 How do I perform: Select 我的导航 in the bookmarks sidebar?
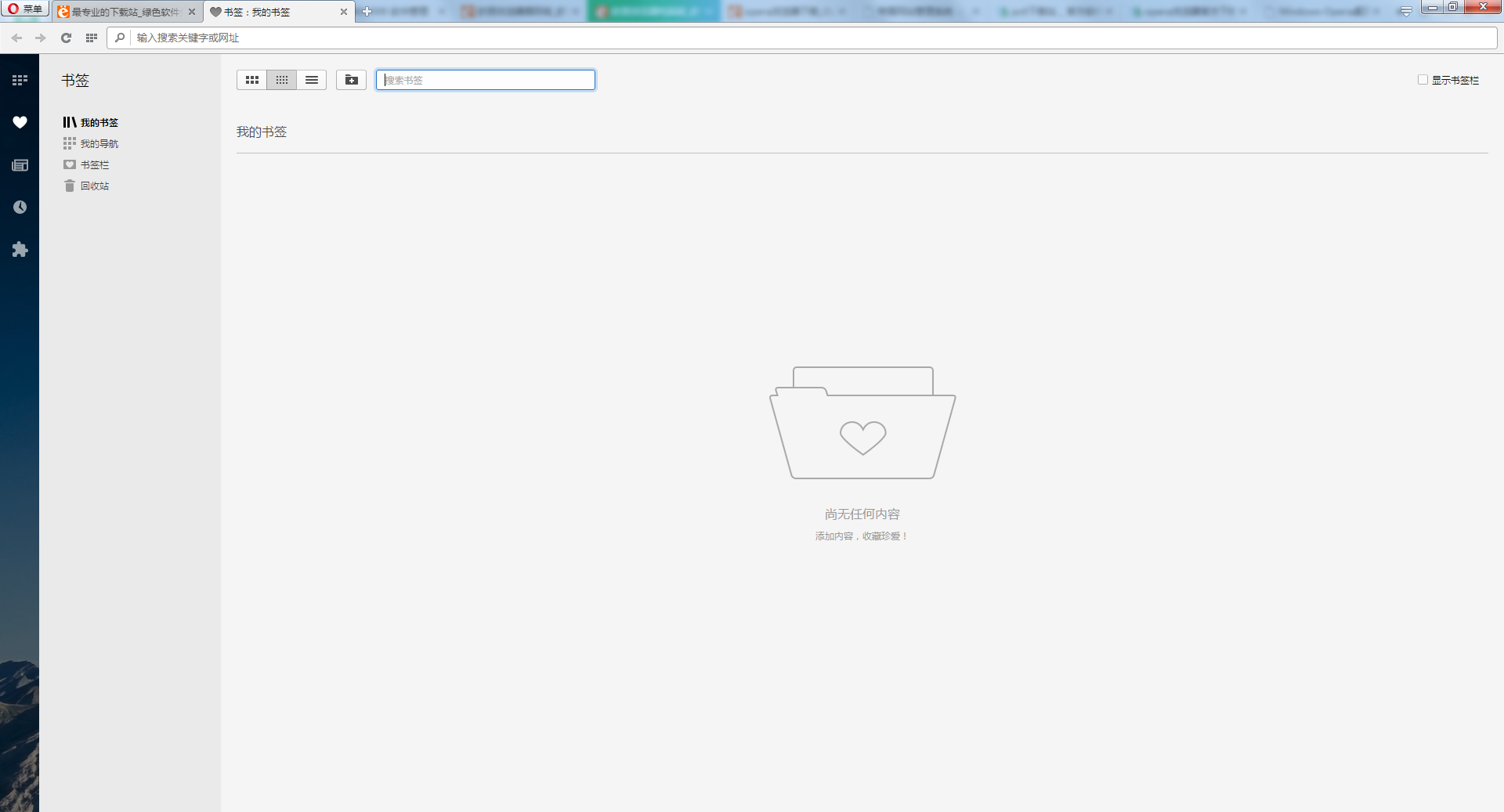click(x=99, y=144)
